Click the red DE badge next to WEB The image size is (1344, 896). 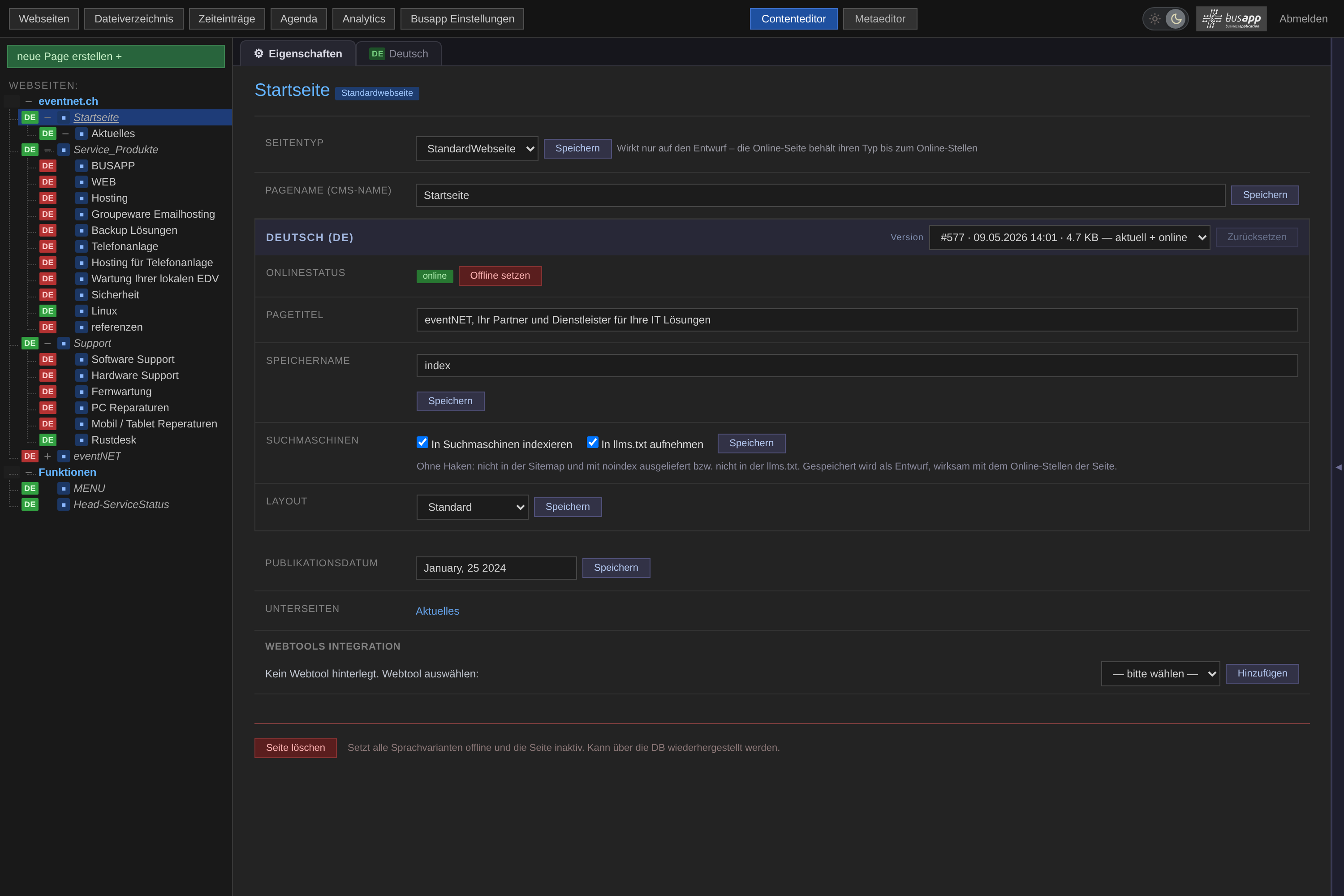click(x=48, y=182)
